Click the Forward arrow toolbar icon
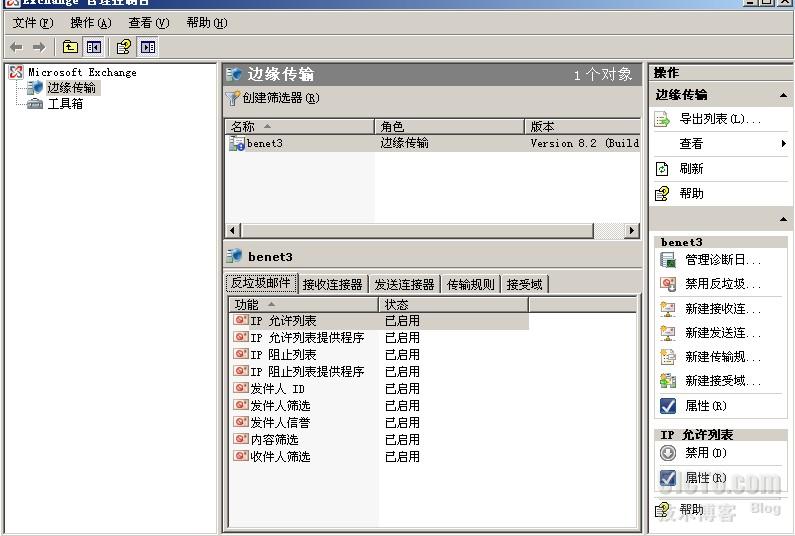The height and width of the screenshot is (536, 795). pos(39,48)
